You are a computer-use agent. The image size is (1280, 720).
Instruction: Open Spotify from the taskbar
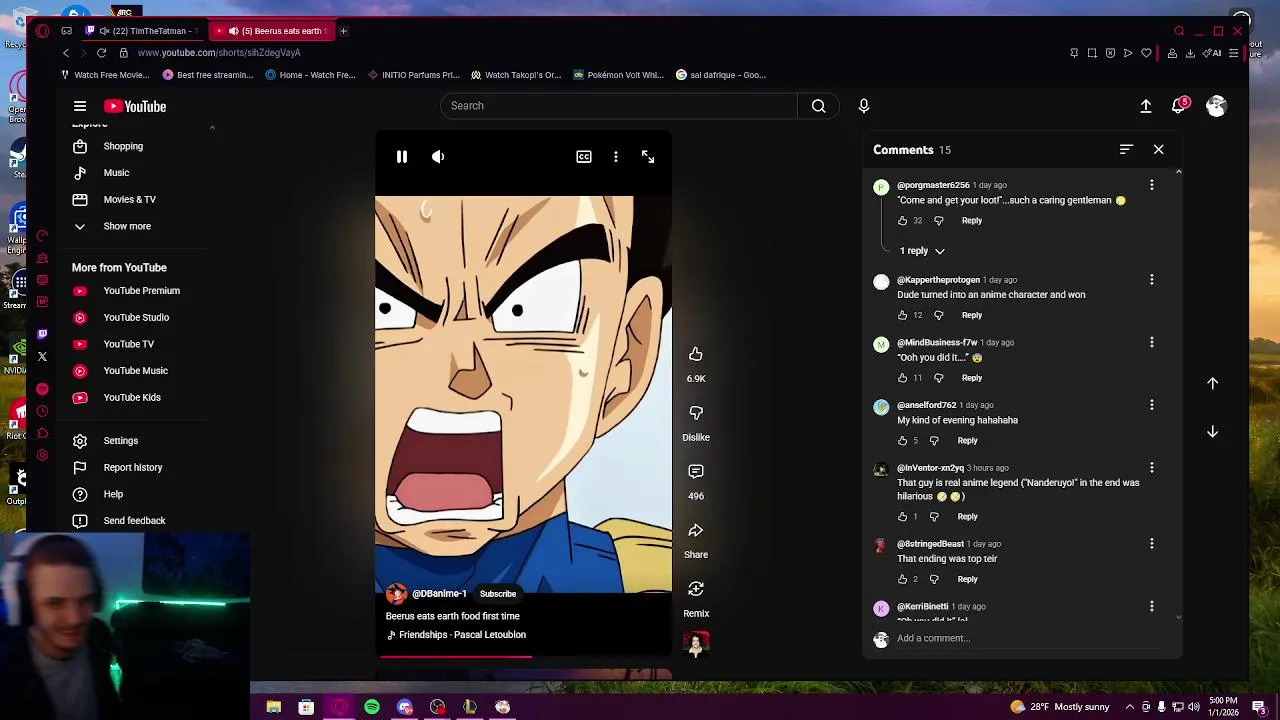point(372,707)
